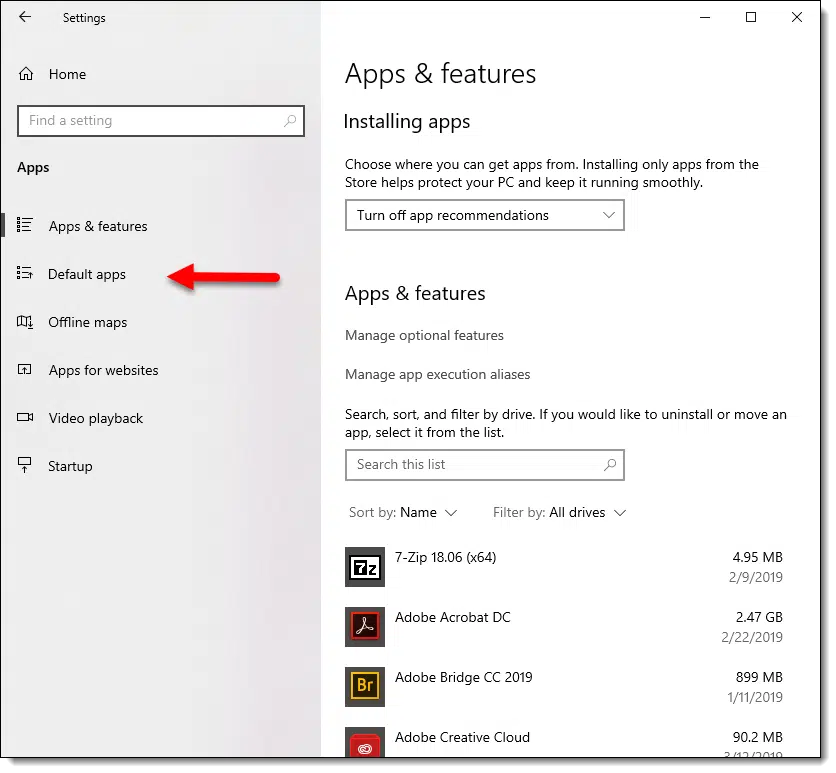Click the 4.95 MB size value
Image resolution: width=836 pixels, height=773 pixels.
[757, 558]
